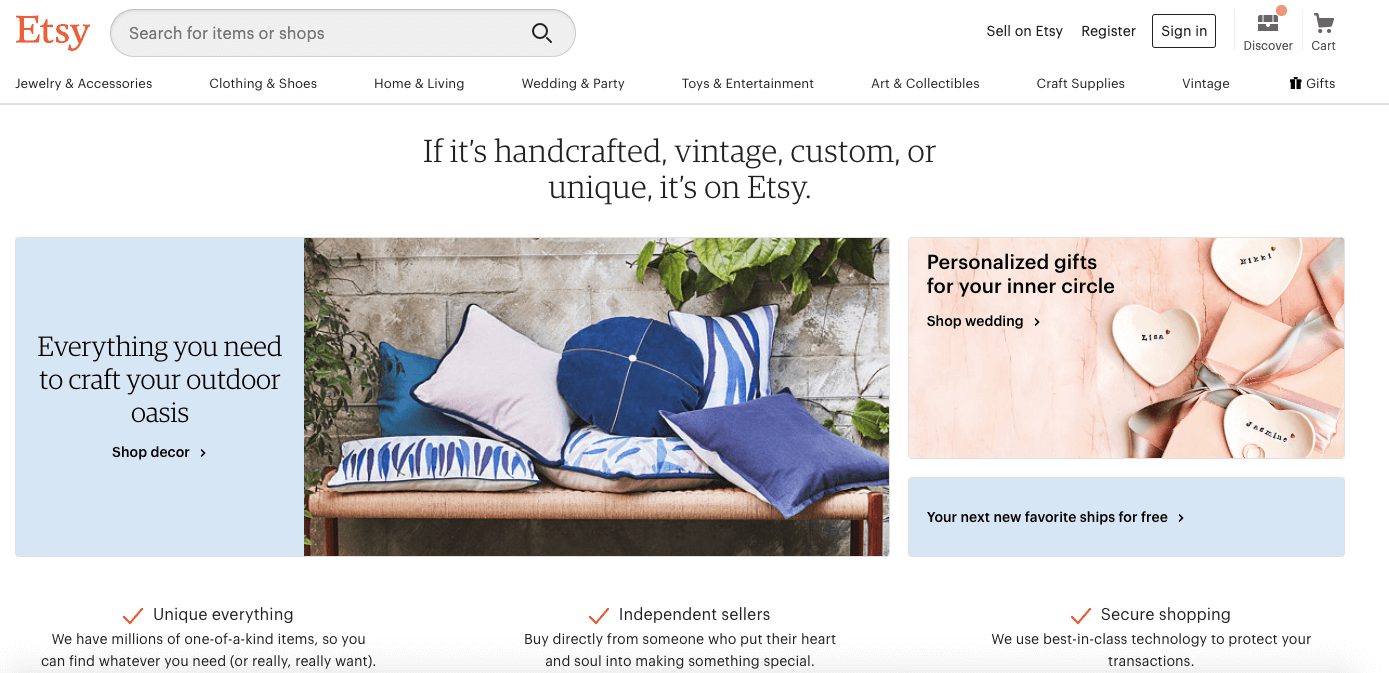Click the Register link
Screen dimensions: 1389x673
[x=1108, y=31]
